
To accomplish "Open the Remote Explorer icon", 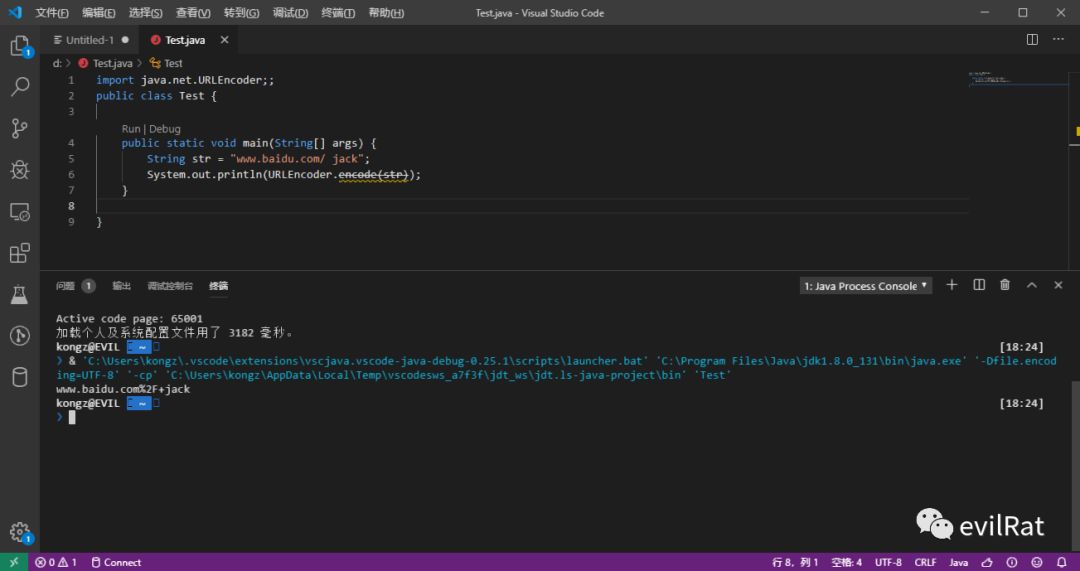I will click(19, 211).
